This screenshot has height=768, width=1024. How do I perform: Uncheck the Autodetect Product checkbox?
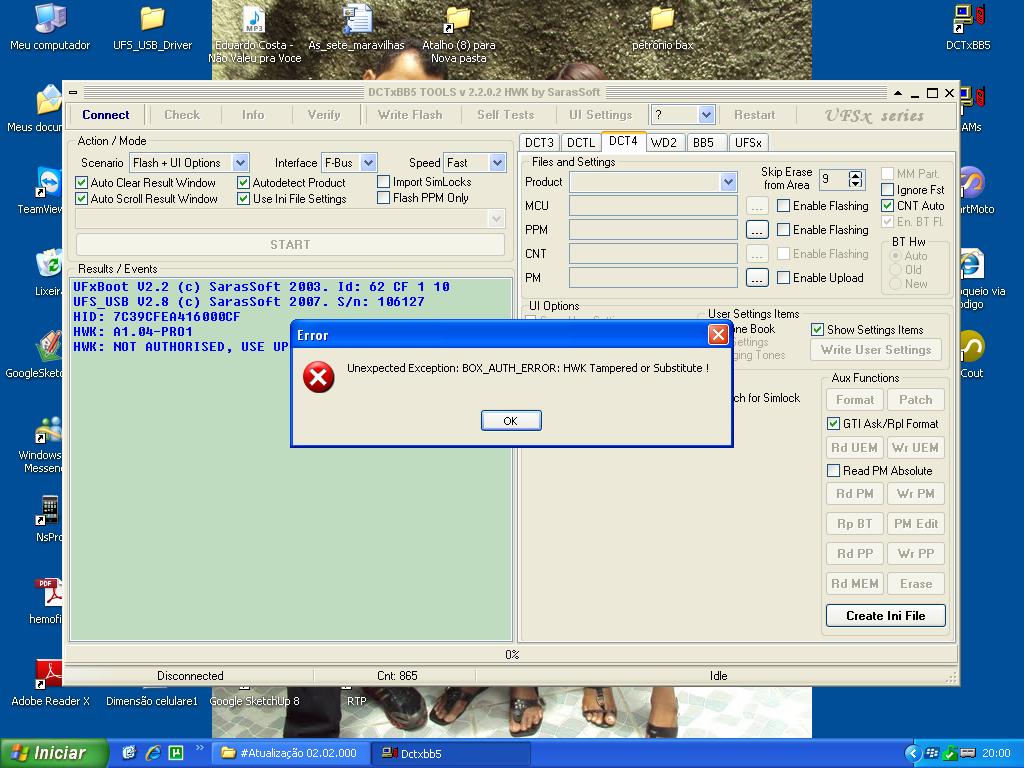pos(244,183)
